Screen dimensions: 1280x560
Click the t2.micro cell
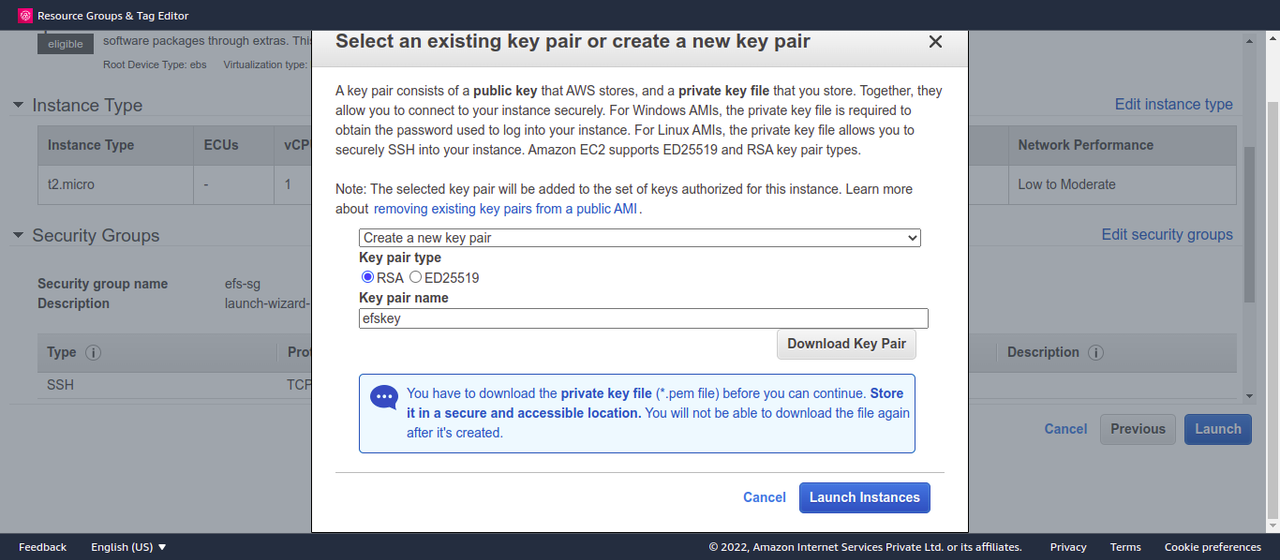pyautogui.click(x=115, y=185)
